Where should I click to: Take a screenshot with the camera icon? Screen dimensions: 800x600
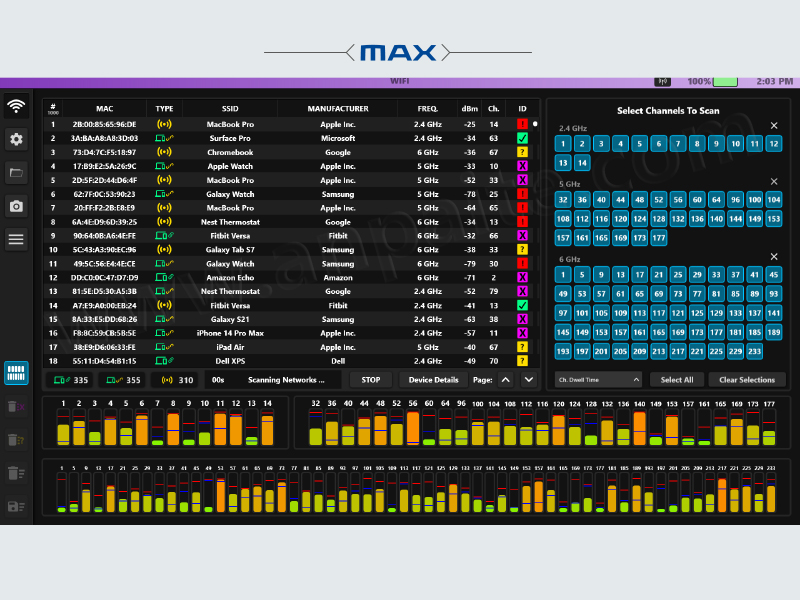pos(16,205)
